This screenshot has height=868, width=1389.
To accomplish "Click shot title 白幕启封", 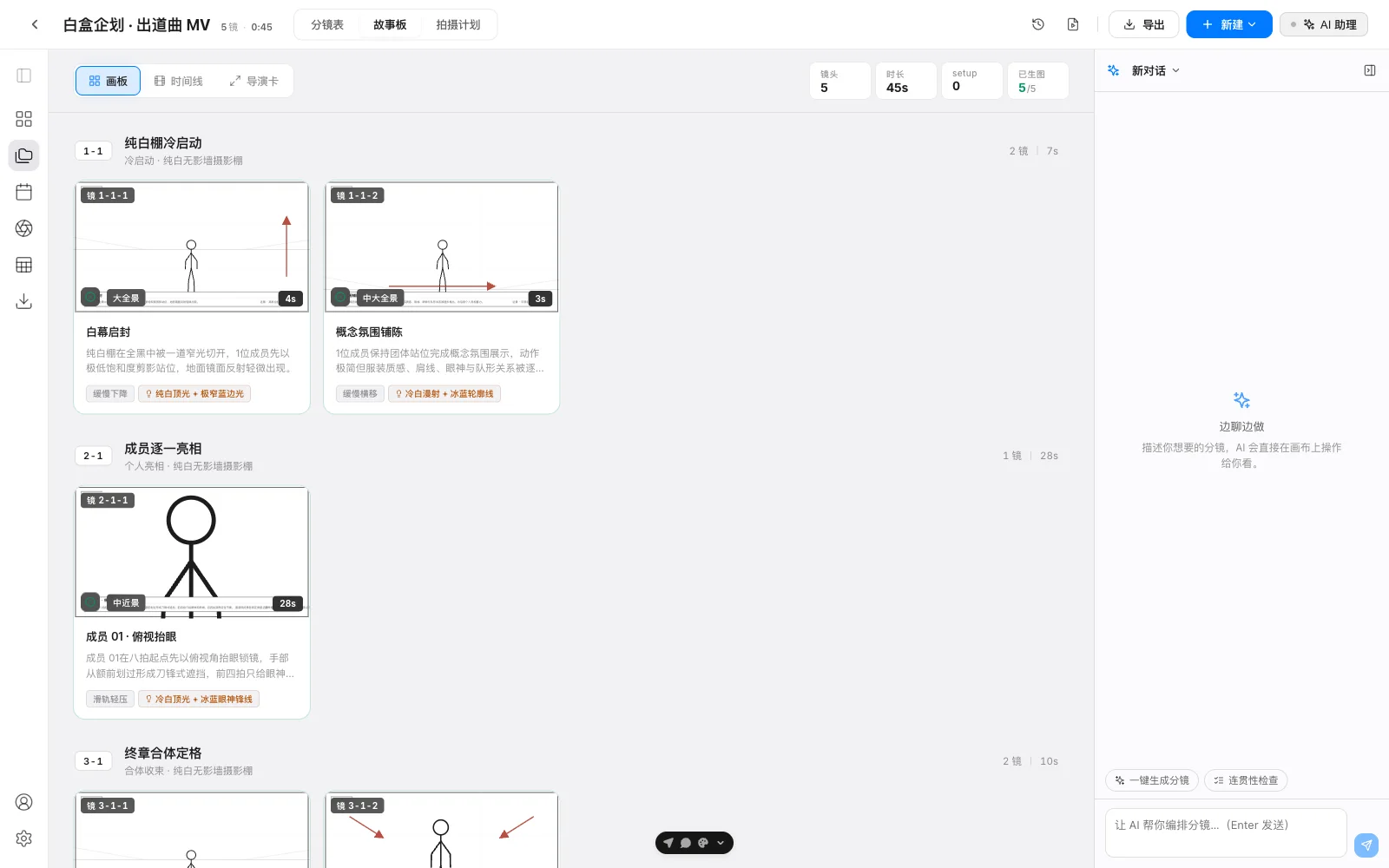I will [109, 332].
